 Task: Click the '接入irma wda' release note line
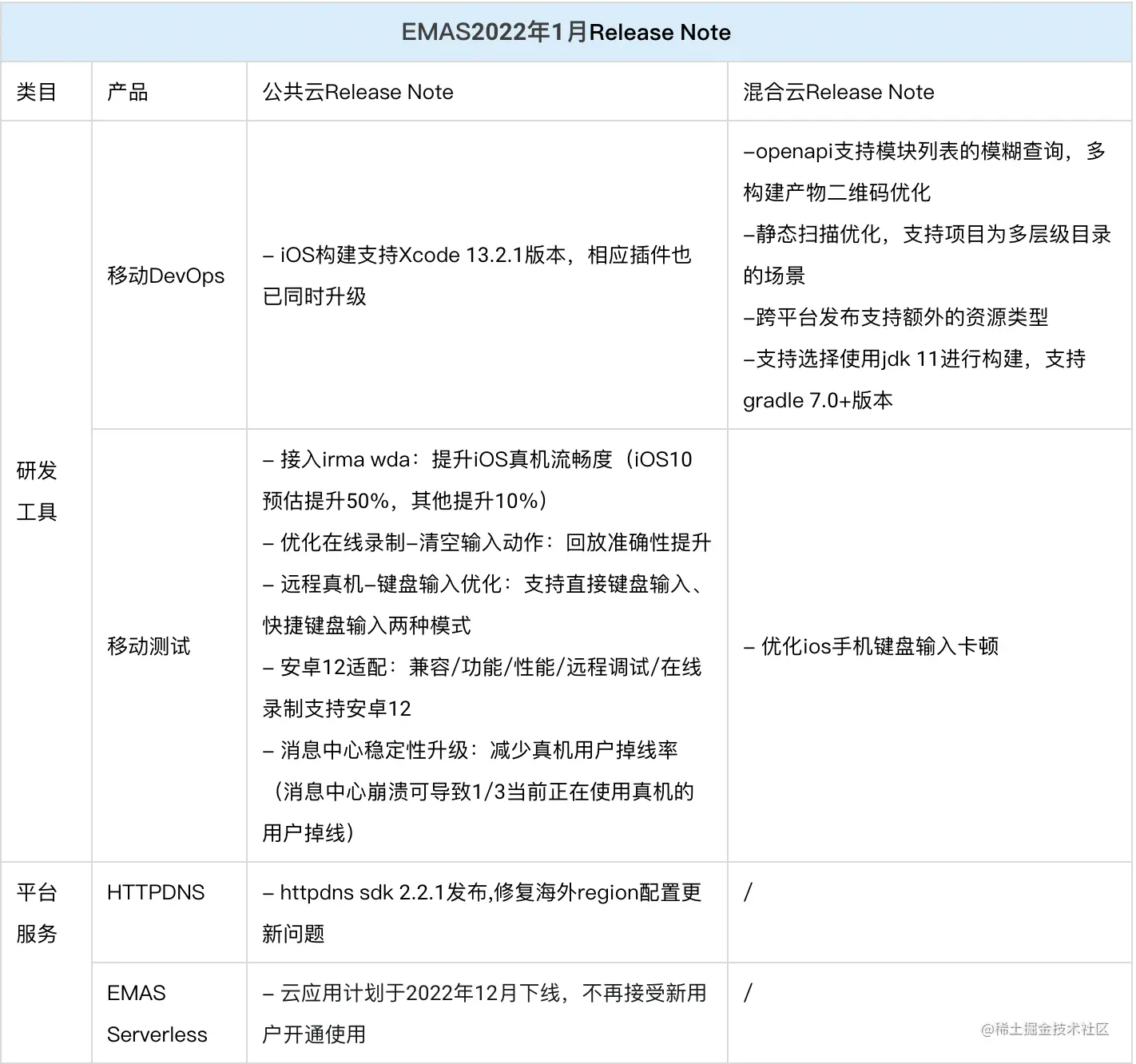point(478,480)
